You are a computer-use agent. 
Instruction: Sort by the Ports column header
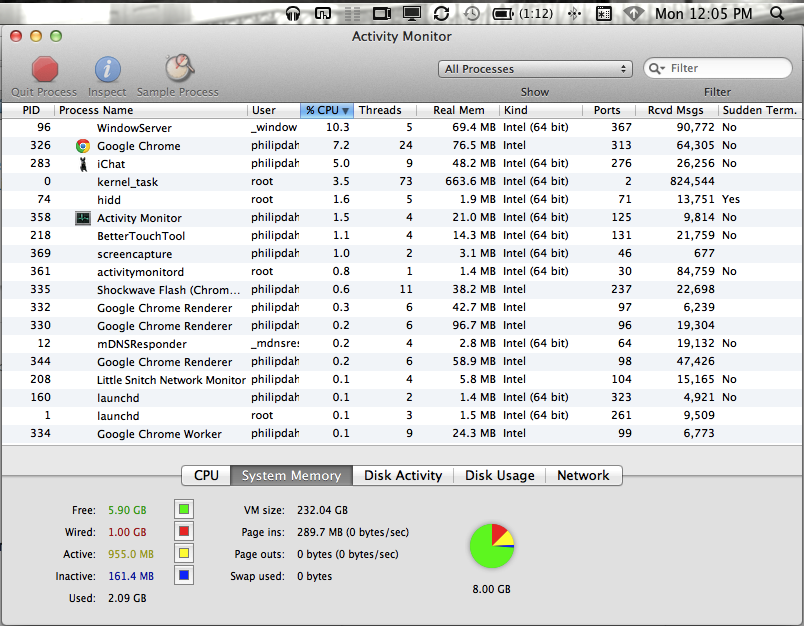(609, 110)
